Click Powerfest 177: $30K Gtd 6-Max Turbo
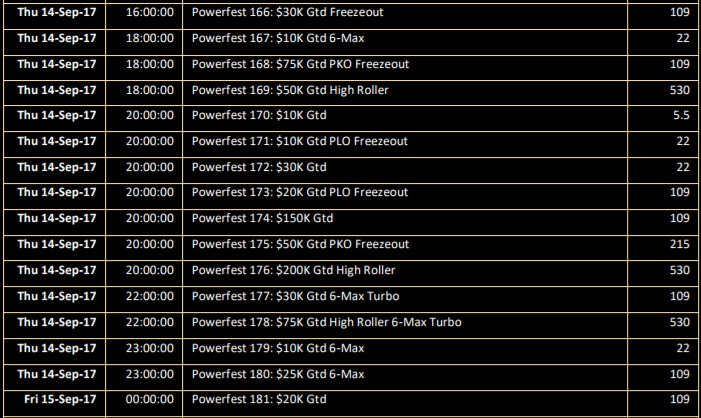 point(296,296)
